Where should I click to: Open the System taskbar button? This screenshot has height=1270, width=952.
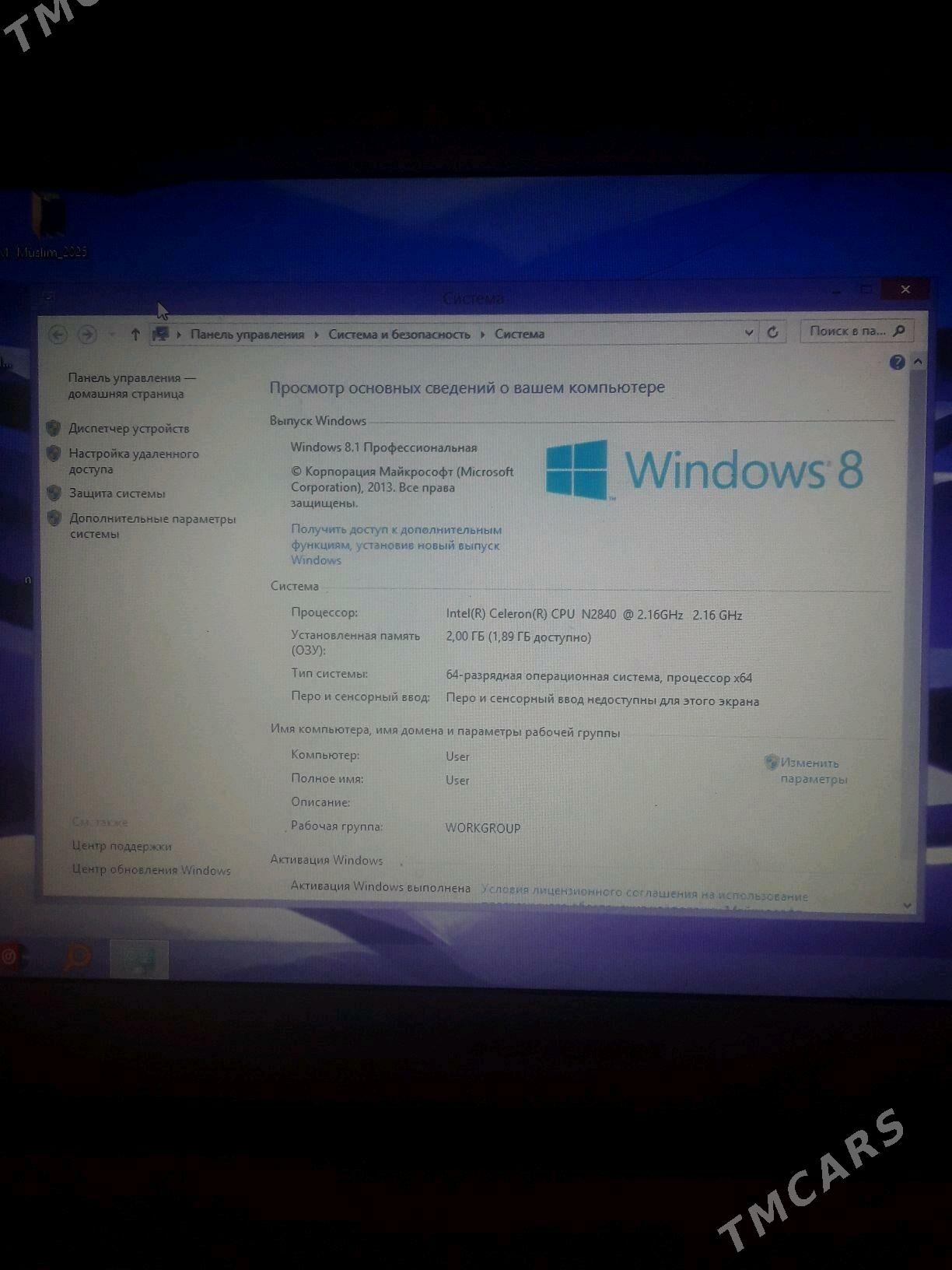[138, 959]
